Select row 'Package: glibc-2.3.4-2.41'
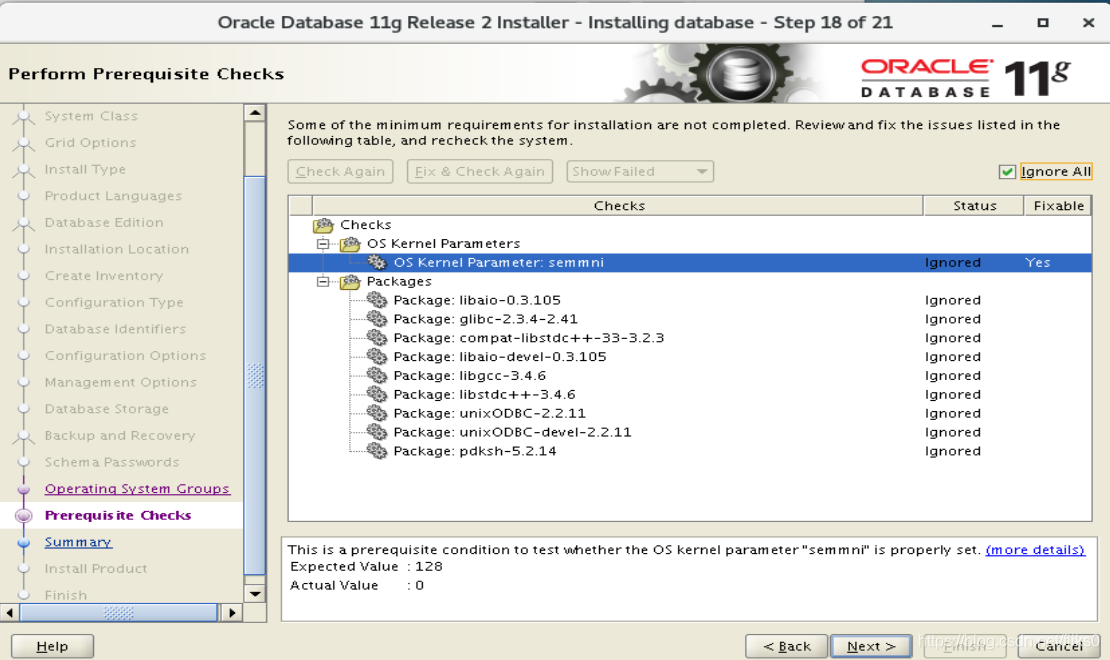This screenshot has width=1110, height=660. 690,319
